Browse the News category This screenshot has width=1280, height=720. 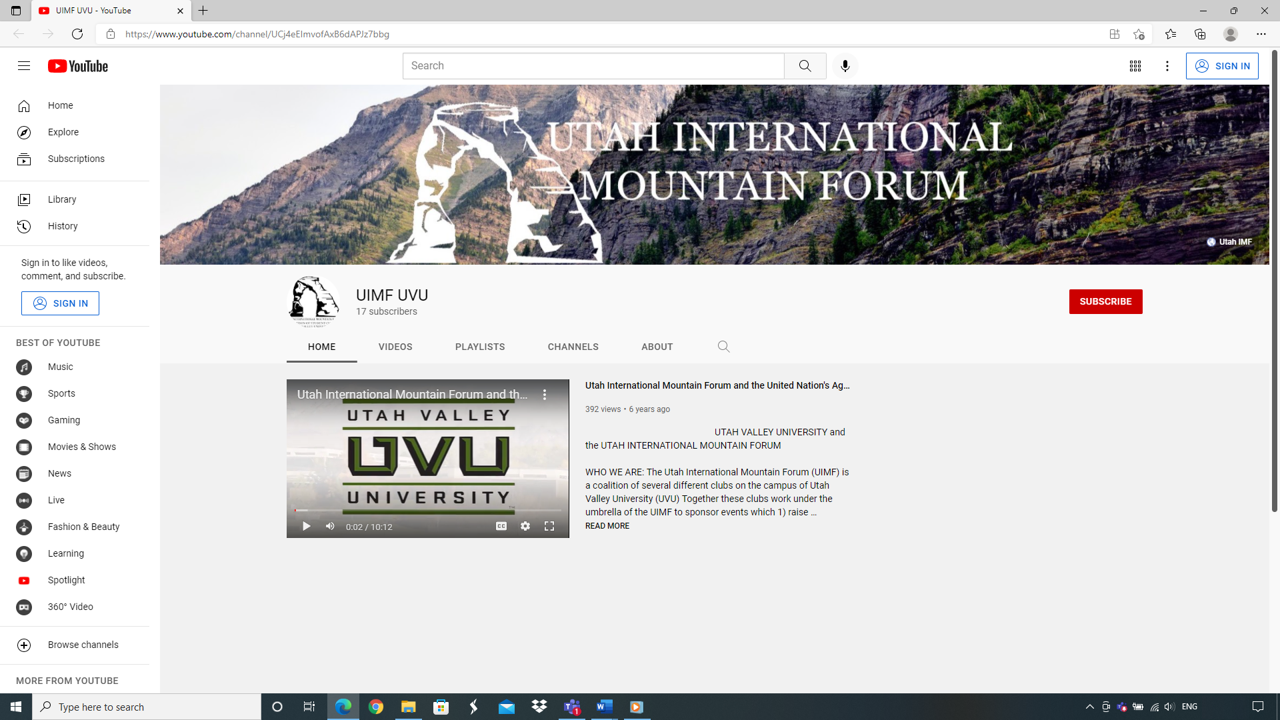75,474
